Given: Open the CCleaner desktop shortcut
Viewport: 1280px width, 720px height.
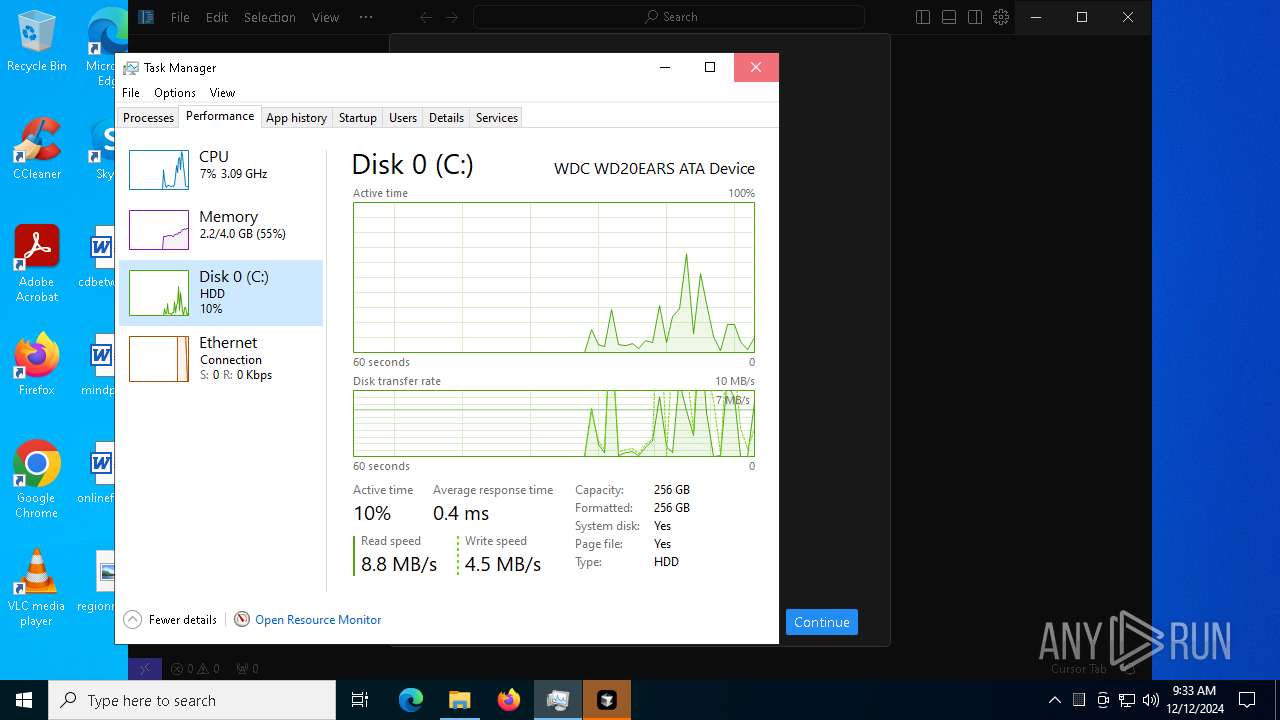Looking at the screenshot, I should tap(37, 148).
